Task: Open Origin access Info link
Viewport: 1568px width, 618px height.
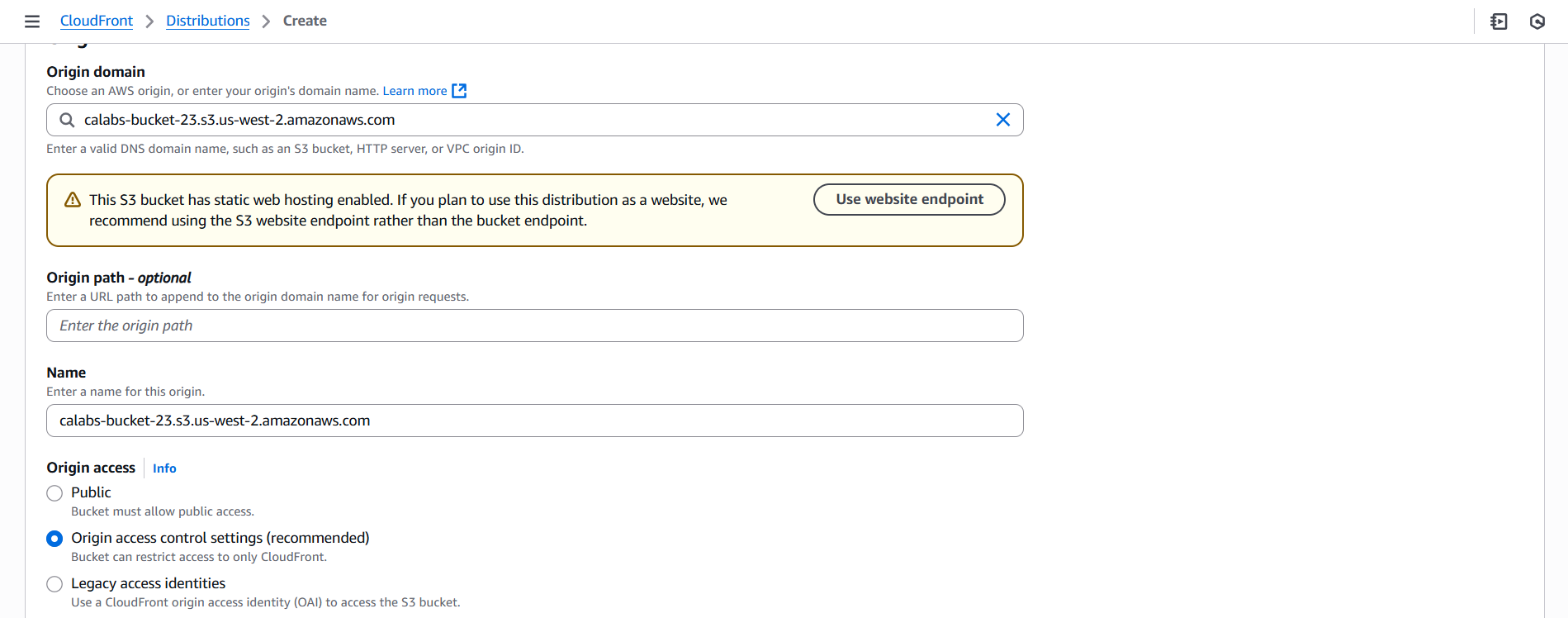Action: pos(164,468)
